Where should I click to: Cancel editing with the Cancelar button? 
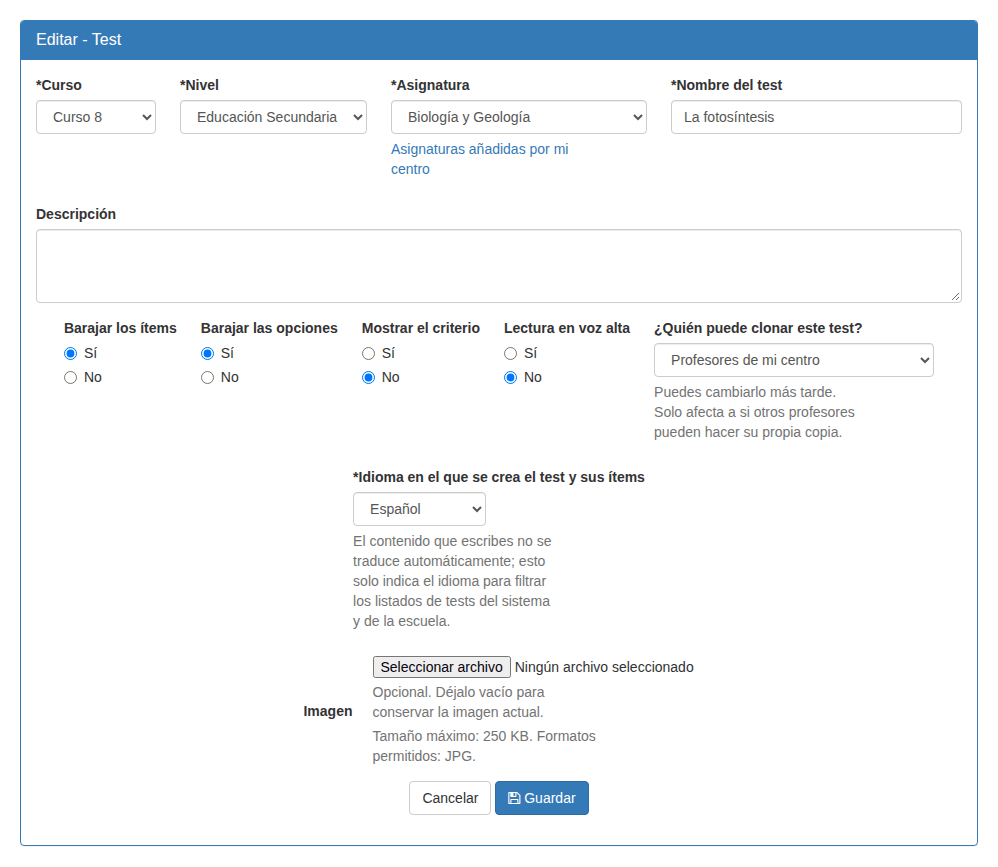click(450, 798)
